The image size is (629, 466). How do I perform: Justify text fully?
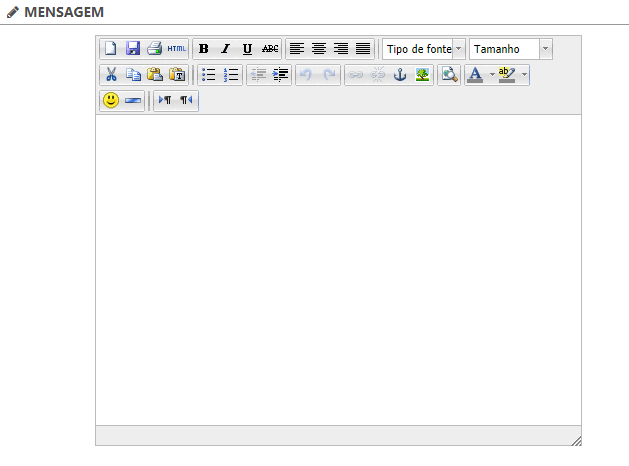tap(363, 49)
